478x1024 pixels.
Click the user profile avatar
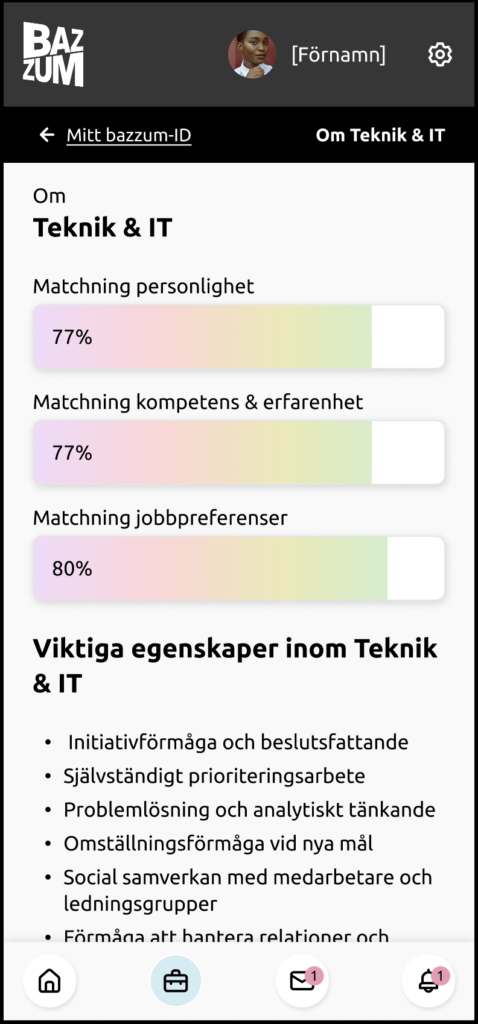click(252, 54)
